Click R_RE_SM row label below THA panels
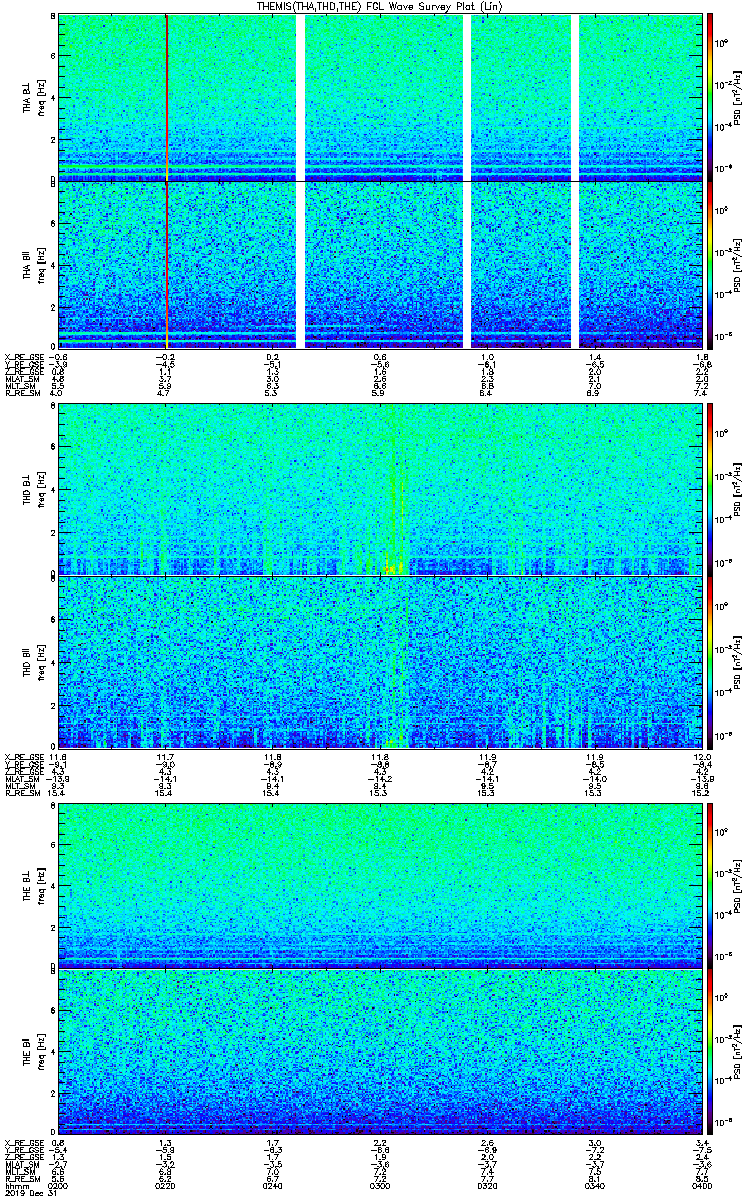750x1200 pixels. (x=22, y=394)
